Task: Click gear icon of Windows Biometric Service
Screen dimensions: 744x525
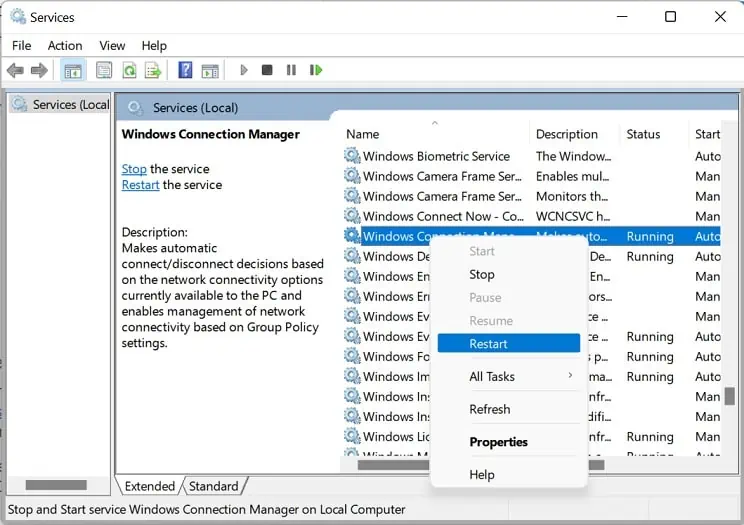Action: (352, 156)
